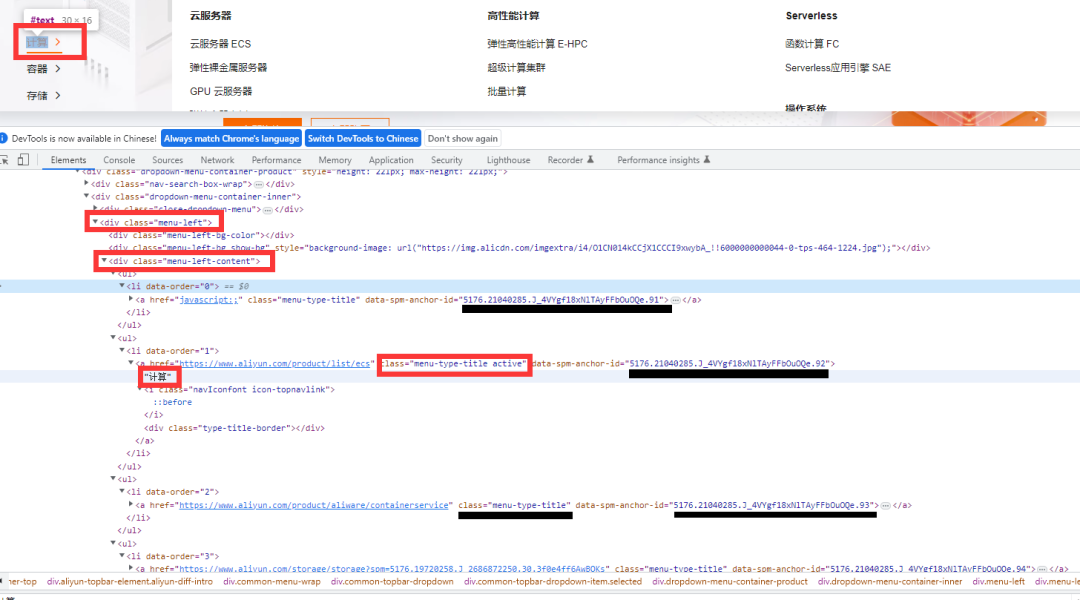This screenshot has width=1080, height=600.
Task: Switch to the Lighthouse tab
Action: [x=508, y=160]
